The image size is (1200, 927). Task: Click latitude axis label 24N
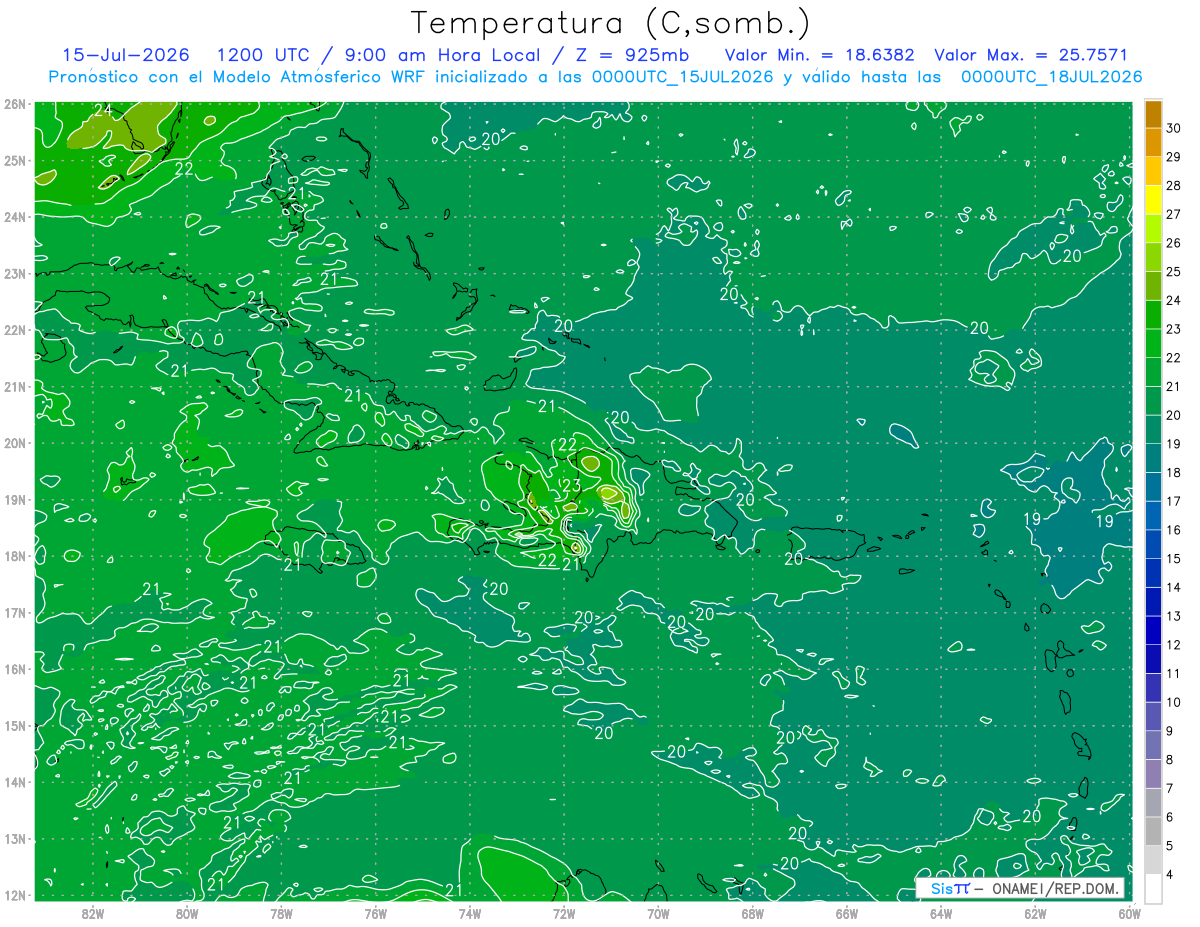pyautogui.click(x=14, y=216)
